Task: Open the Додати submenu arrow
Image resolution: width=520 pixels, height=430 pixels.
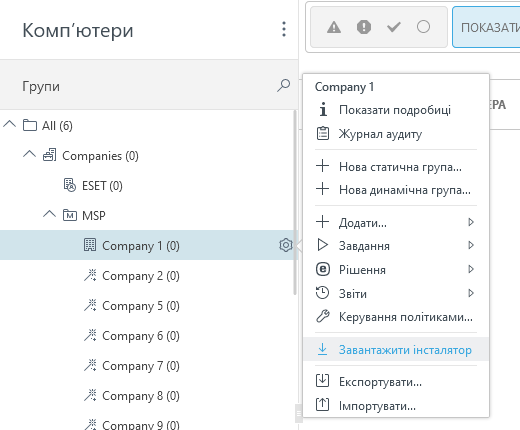Action: point(471,222)
